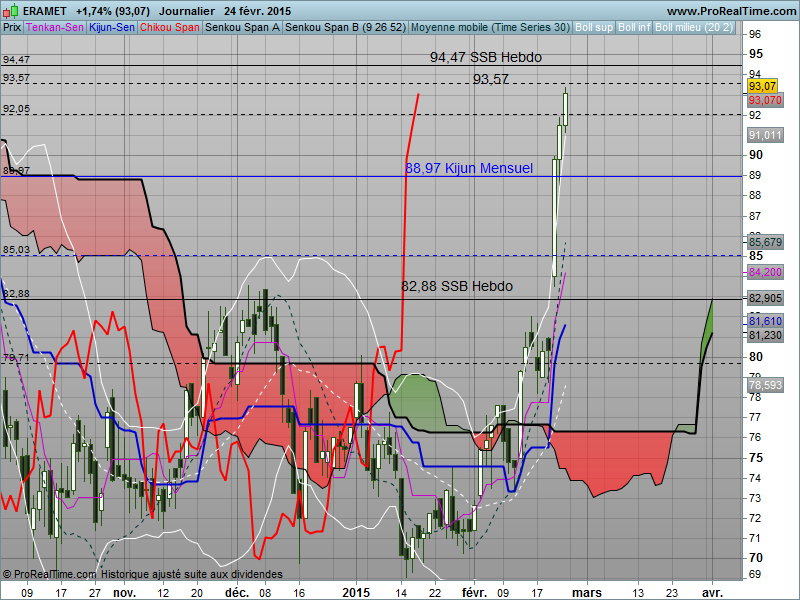The width and height of the screenshot is (800, 600).
Task: Select the Kijun-Sen legend label
Action: coord(112,28)
